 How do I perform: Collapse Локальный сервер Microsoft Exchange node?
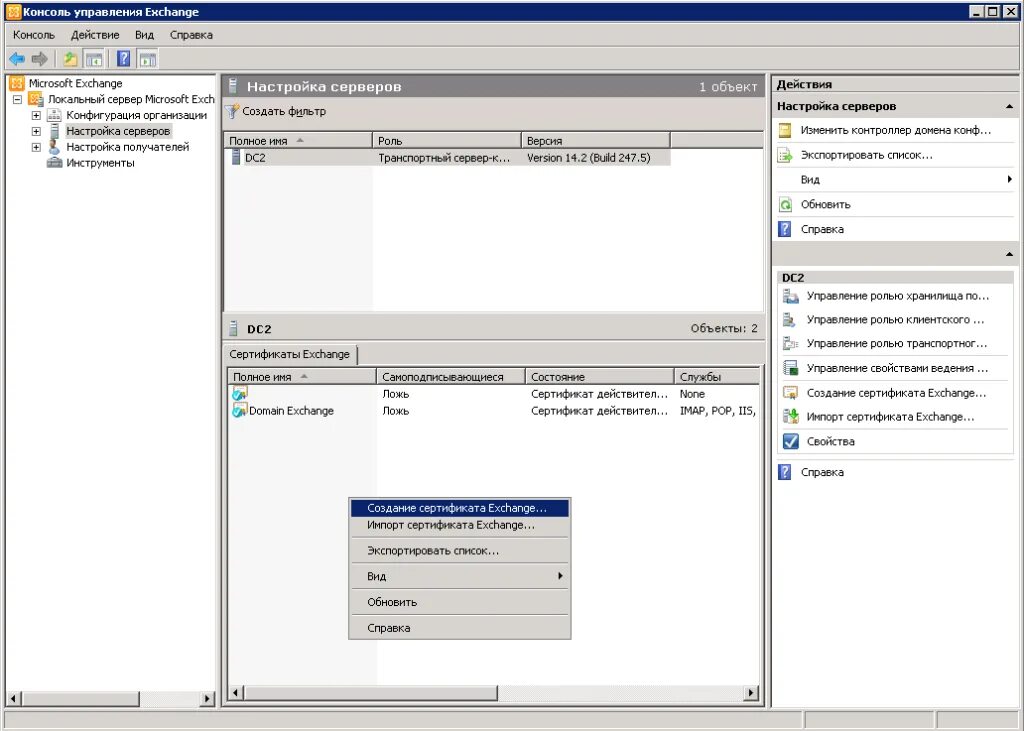pos(18,99)
